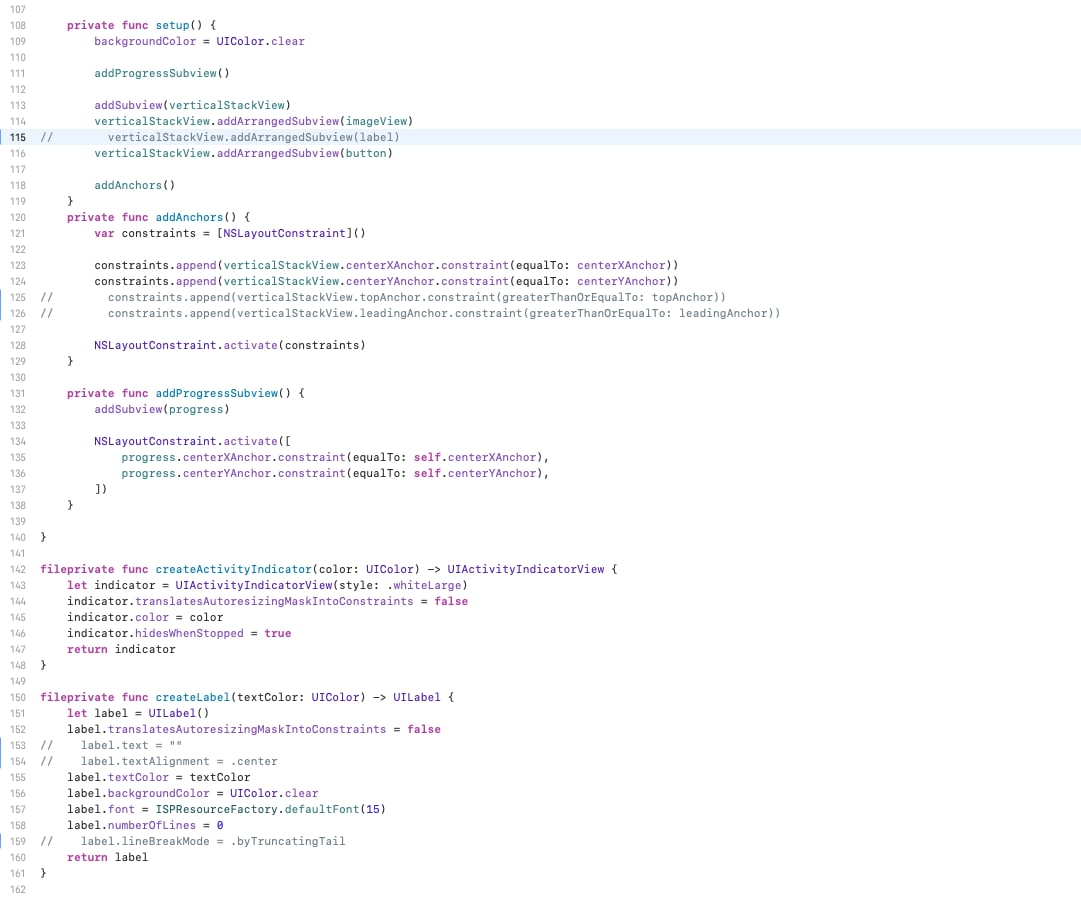
Task: Click 'addSubview(progress)' on line 132
Action: pyautogui.click(x=162, y=410)
